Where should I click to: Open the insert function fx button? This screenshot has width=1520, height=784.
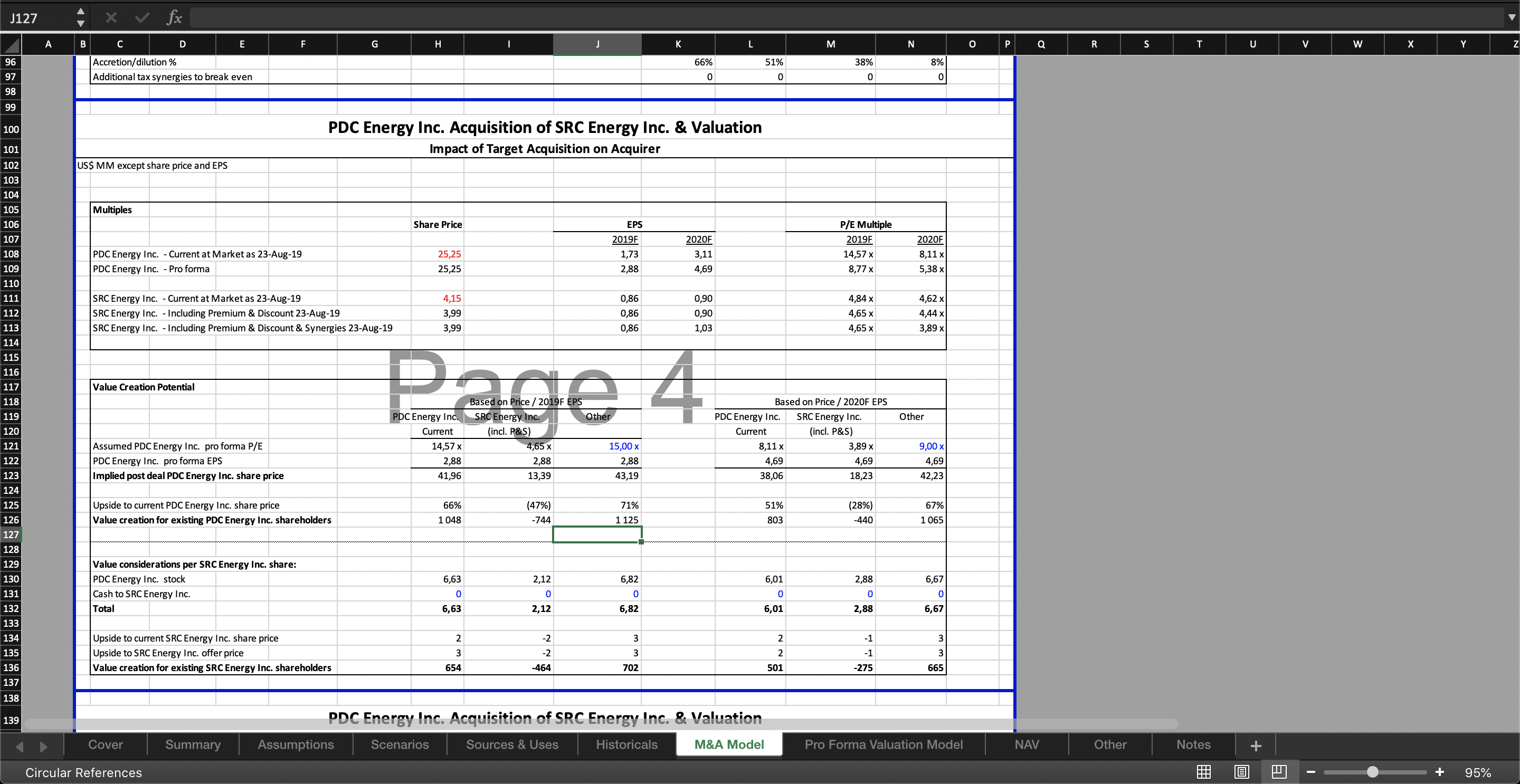174,18
